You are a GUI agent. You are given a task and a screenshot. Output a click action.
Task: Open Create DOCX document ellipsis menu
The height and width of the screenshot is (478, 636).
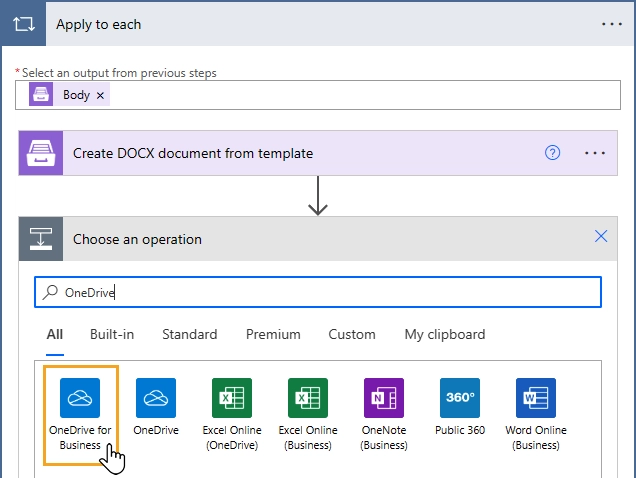tap(595, 153)
